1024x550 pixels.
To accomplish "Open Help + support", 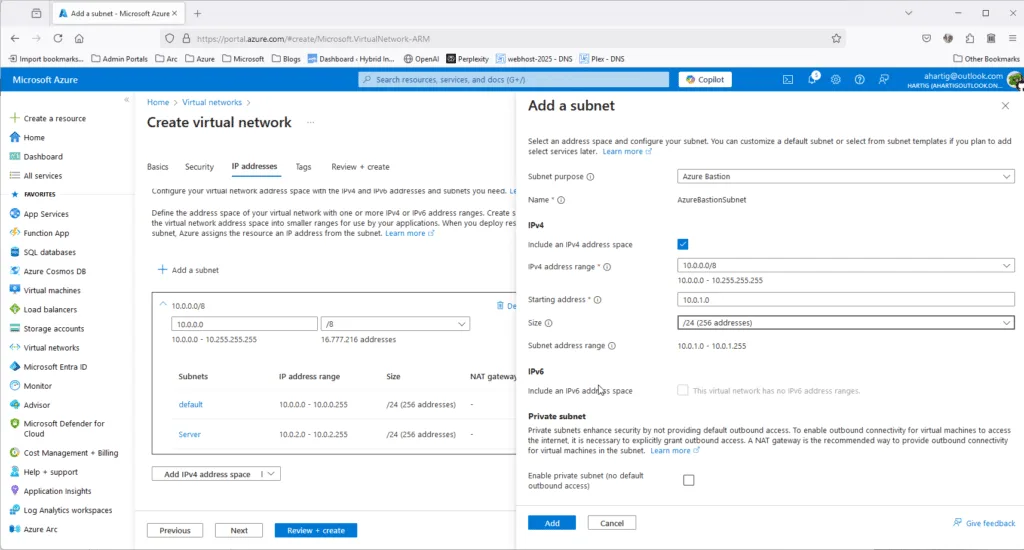I will point(44,472).
